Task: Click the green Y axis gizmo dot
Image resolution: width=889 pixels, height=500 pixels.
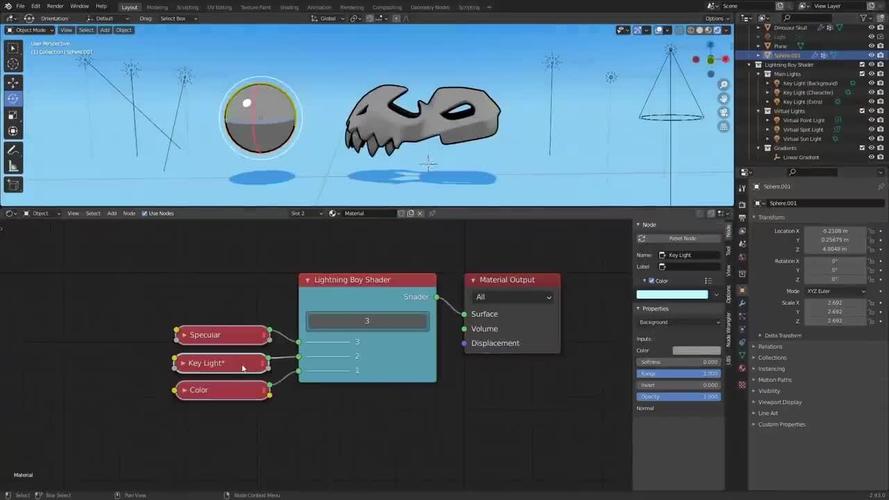Action: click(x=710, y=60)
